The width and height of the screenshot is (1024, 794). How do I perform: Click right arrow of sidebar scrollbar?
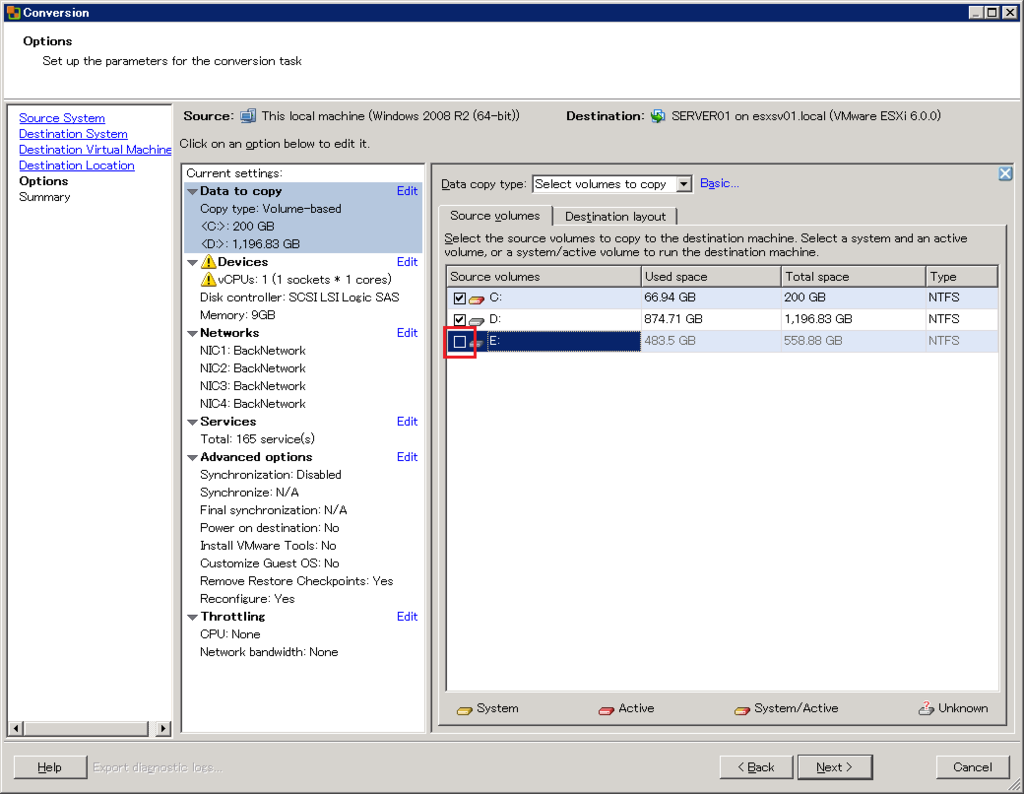(x=163, y=728)
